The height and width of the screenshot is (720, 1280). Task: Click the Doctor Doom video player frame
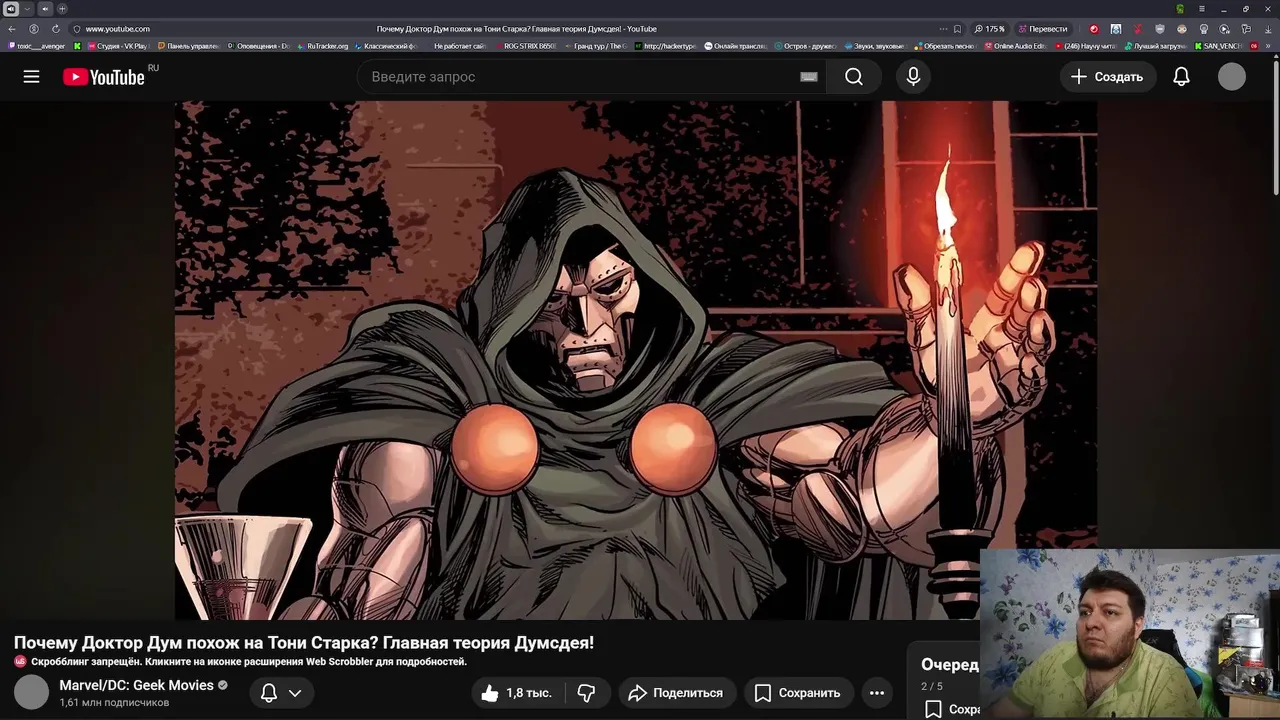click(x=636, y=360)
